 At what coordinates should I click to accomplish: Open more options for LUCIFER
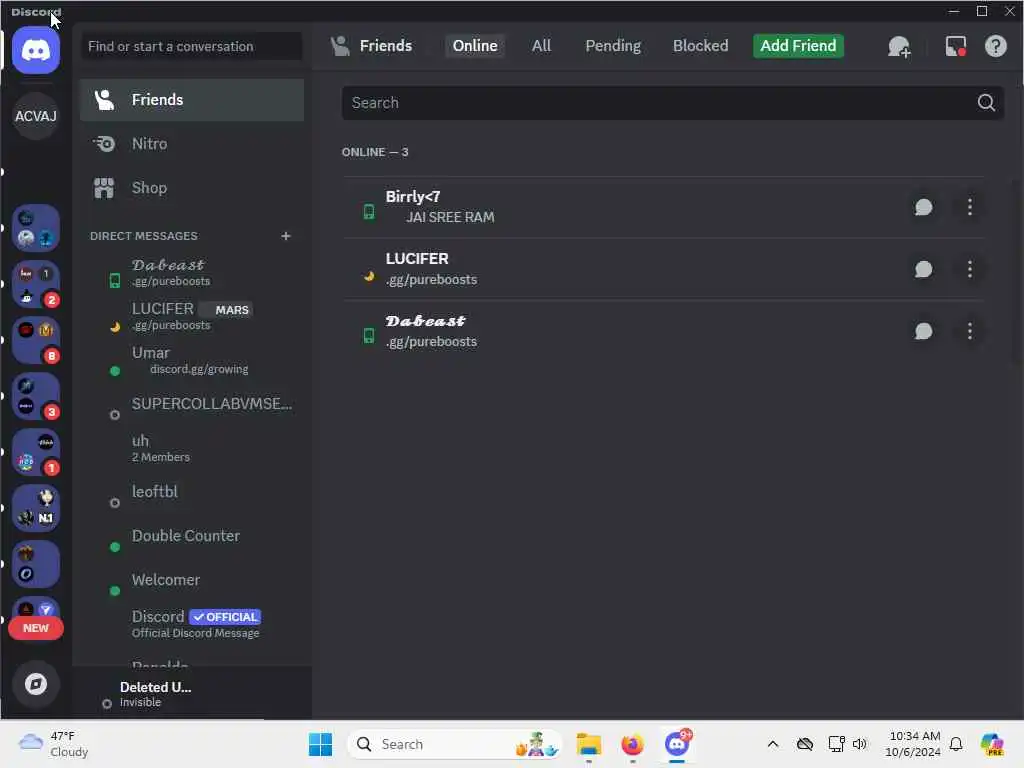tap(970, 269)
